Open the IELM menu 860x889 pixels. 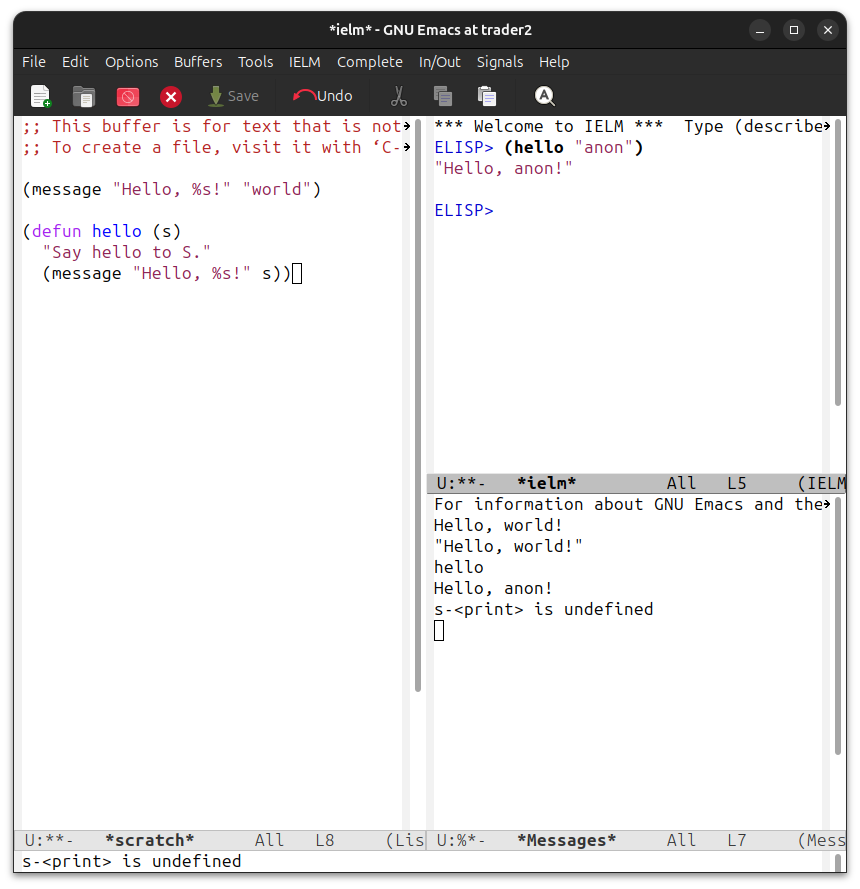click(304, 62)
